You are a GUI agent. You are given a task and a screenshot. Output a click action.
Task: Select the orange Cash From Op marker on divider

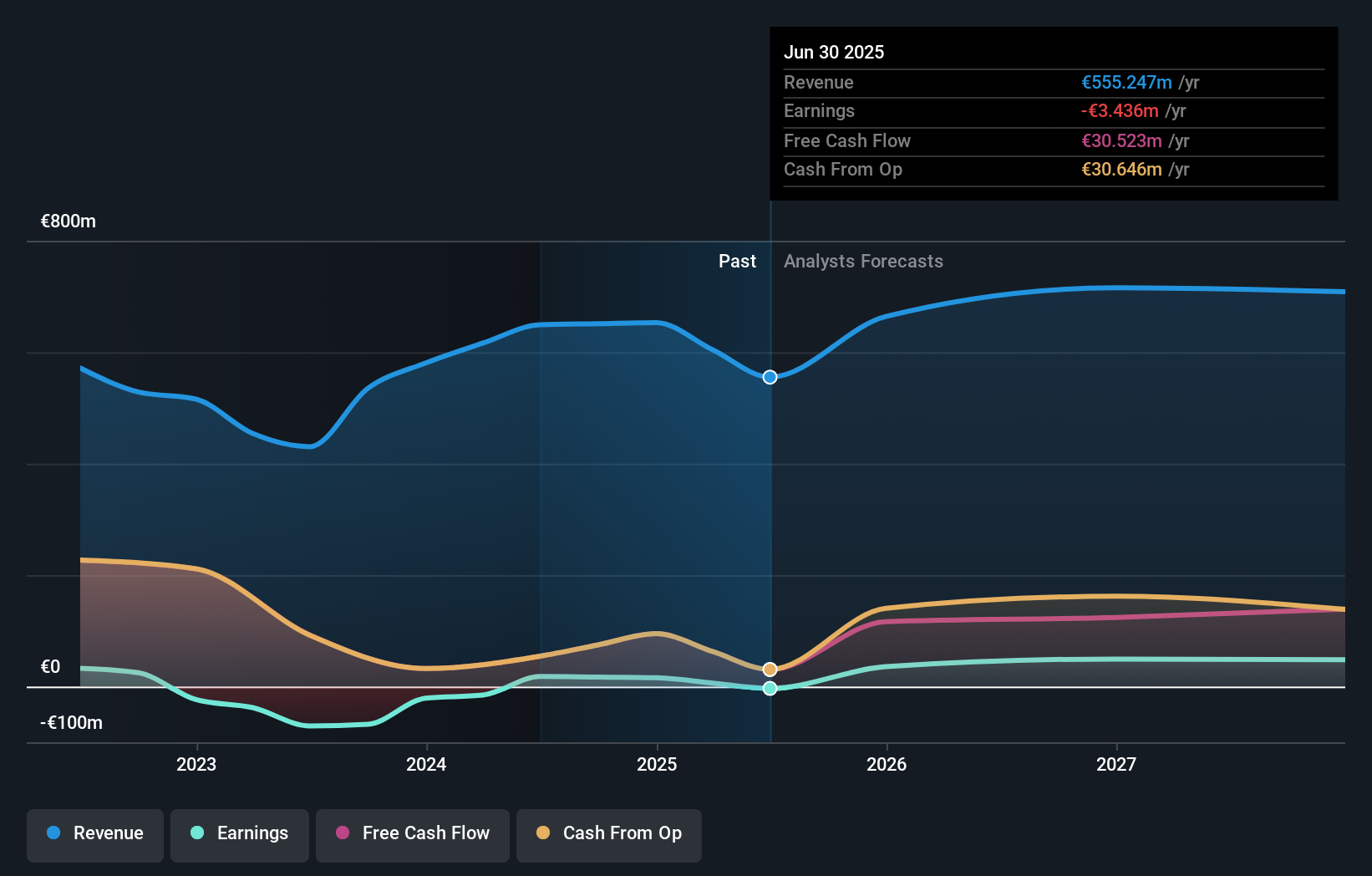pos(769,669)
